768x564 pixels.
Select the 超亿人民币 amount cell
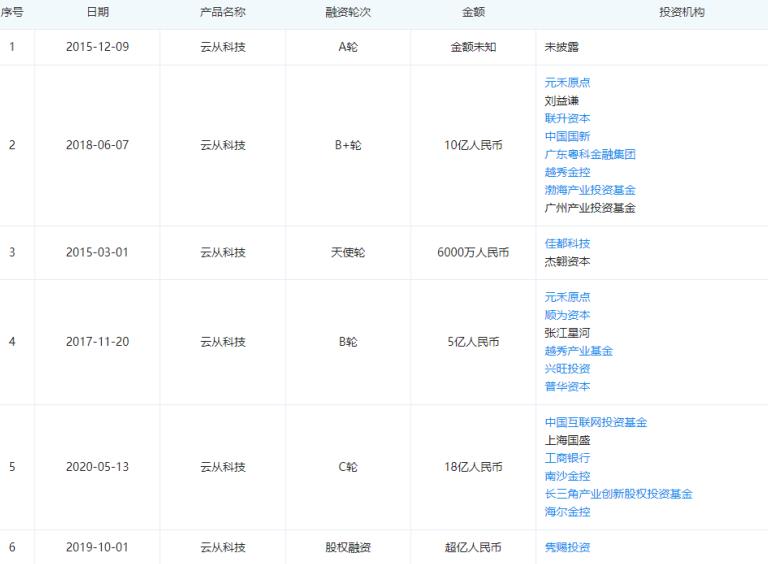pos(473,547)
